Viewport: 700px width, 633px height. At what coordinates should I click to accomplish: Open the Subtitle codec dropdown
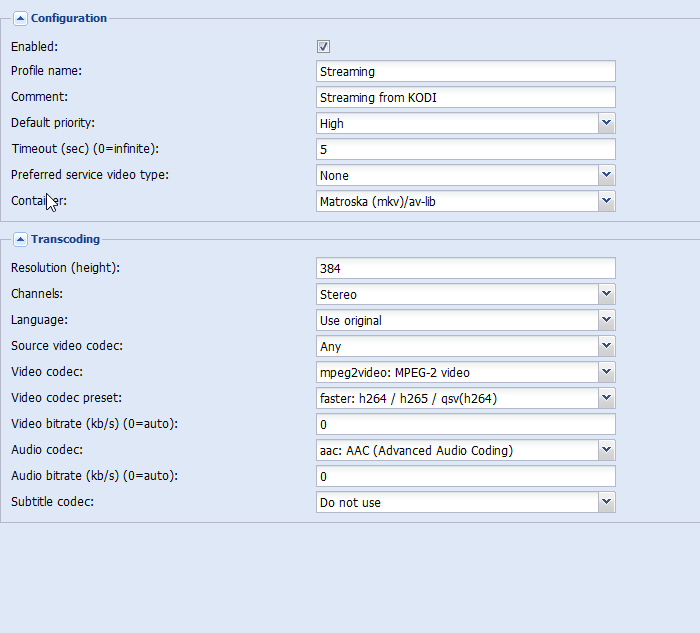pyautogui.click(x=606, y=502)
